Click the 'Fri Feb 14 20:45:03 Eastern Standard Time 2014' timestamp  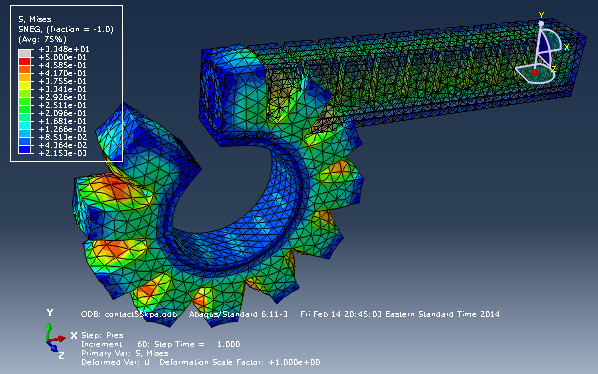[x=400, y=314]
